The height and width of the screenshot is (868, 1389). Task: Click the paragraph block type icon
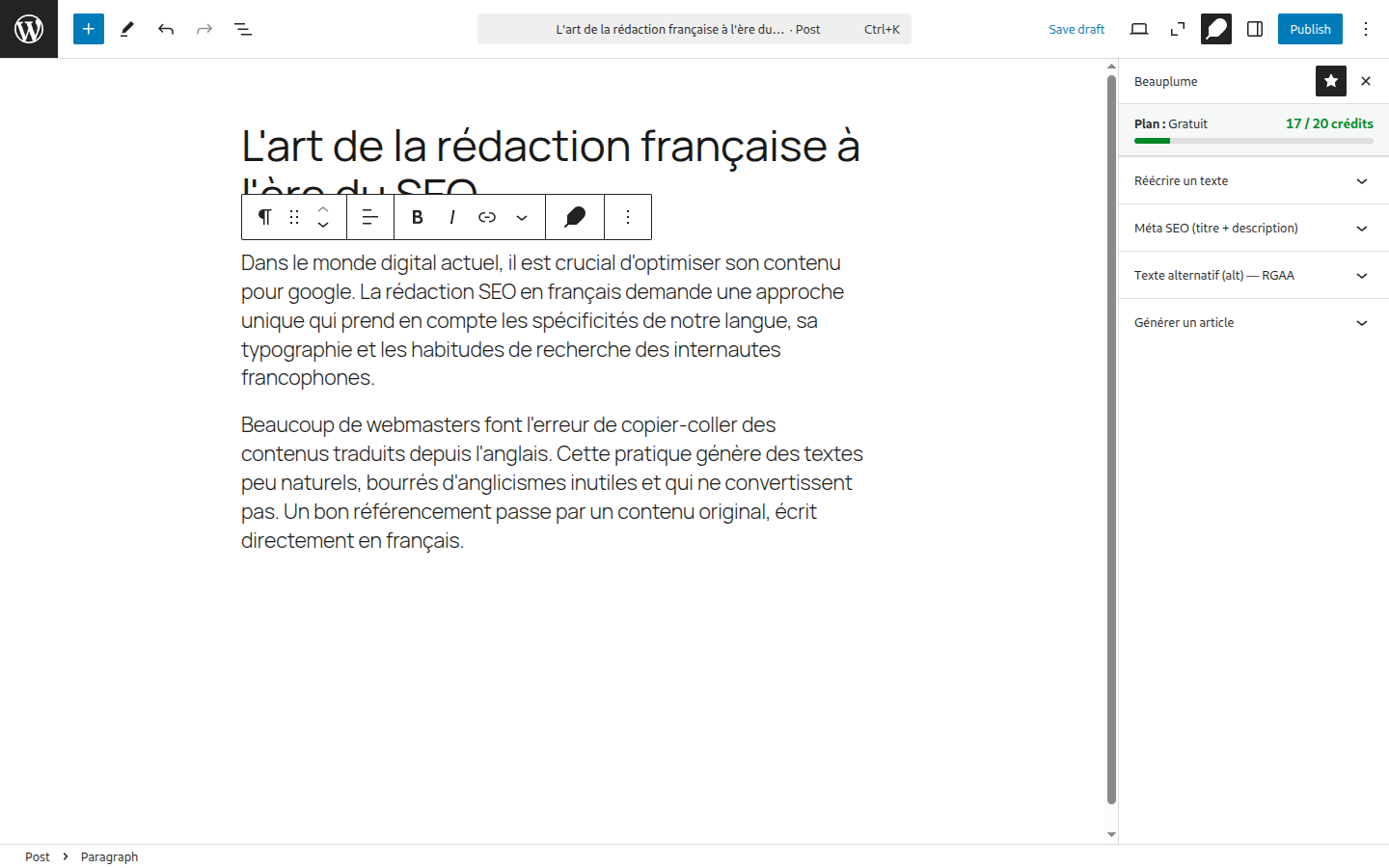click(x=265, y=217)
